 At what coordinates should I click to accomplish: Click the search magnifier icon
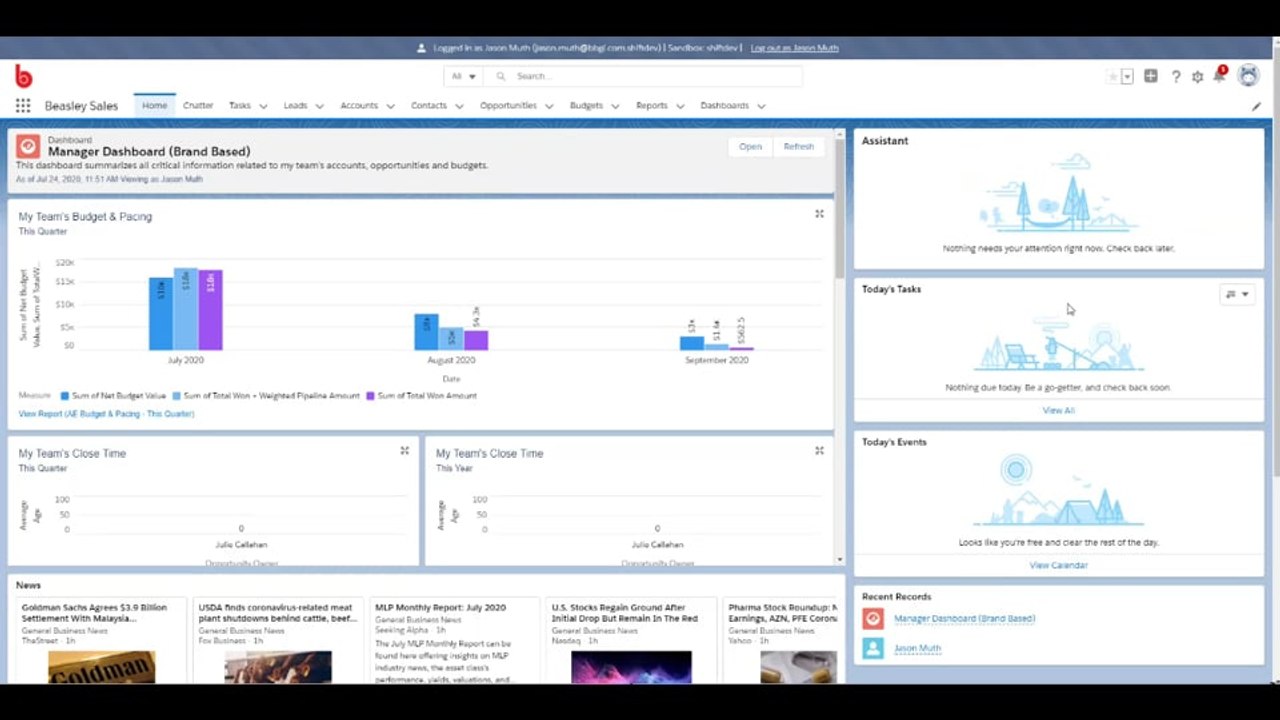click(x=501, y=76)
